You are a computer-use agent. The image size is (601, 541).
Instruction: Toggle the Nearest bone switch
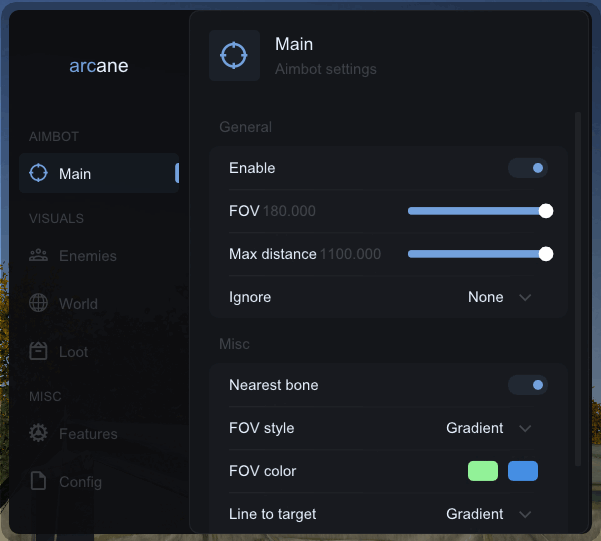[x=528, y=385]
